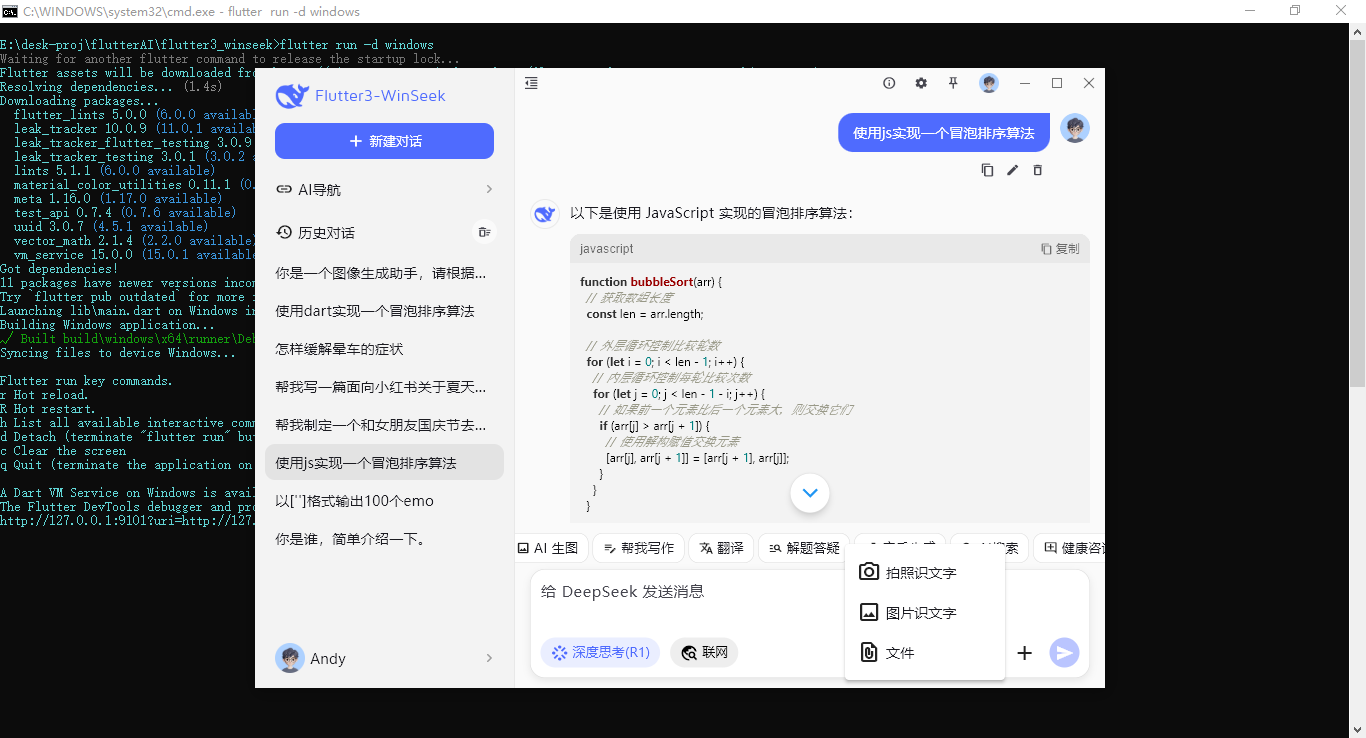
Task: Toggle 深度思考(R1) deep thinking chip
Action: pyautogui.click(x=600, y=653)
